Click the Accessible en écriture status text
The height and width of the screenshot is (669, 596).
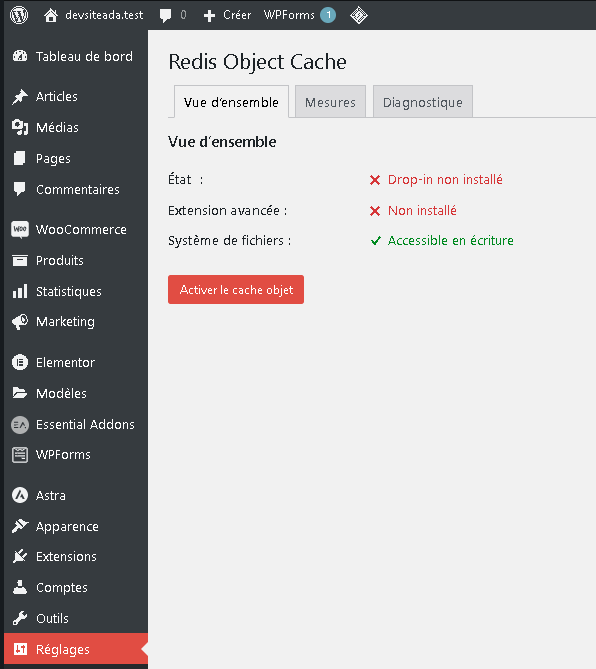pos(451,241)
